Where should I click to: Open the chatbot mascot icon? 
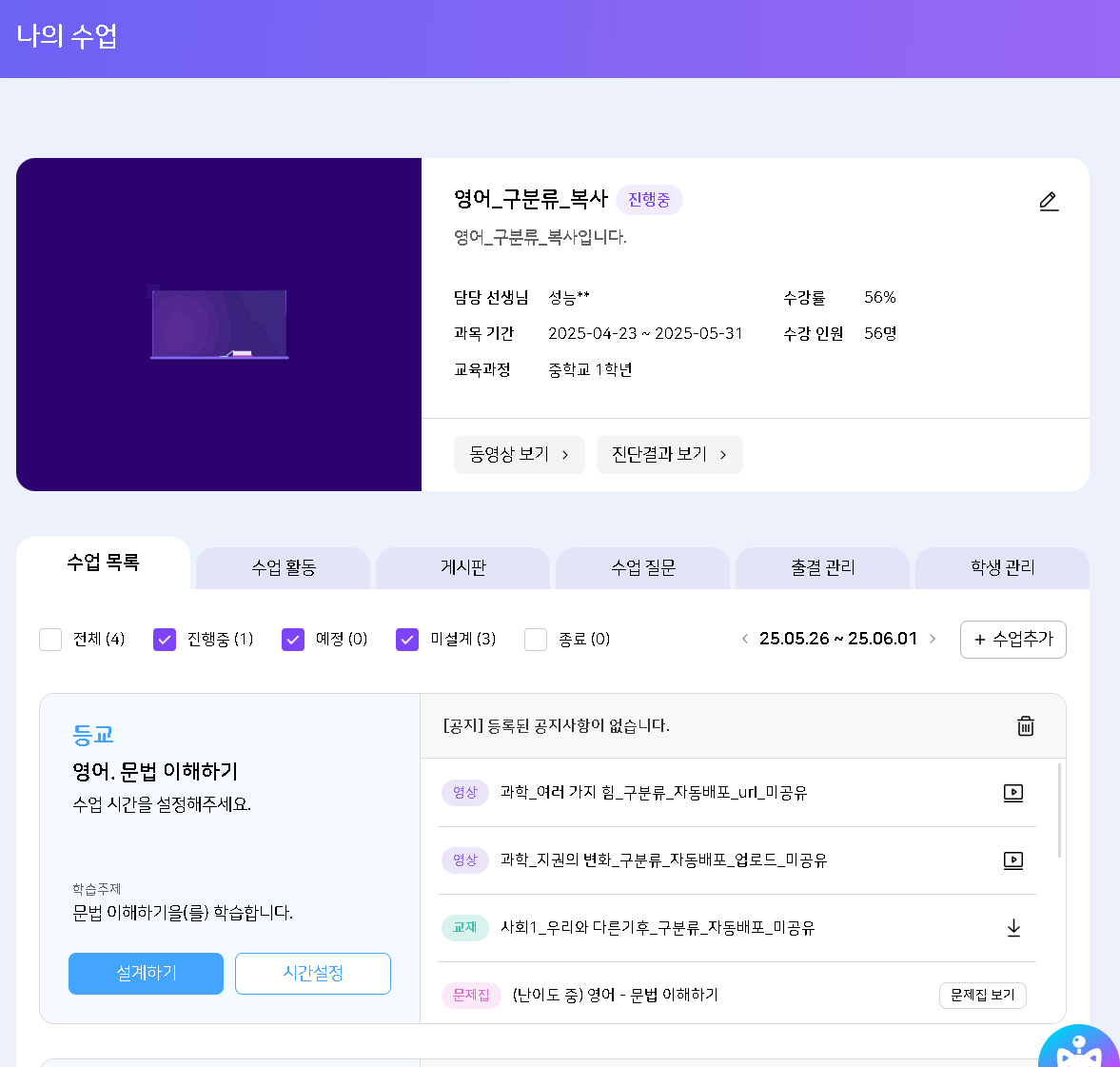[x=1079, y=1048]
